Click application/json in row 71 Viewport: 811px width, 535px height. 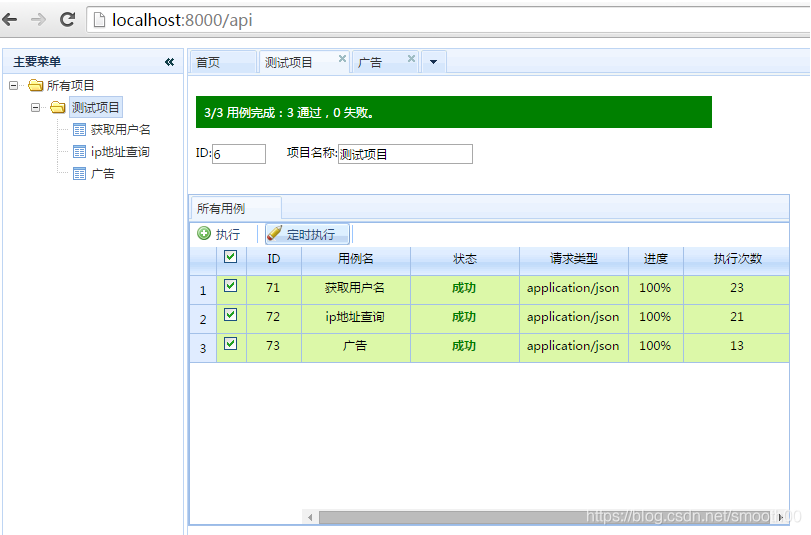pos(573,288)
